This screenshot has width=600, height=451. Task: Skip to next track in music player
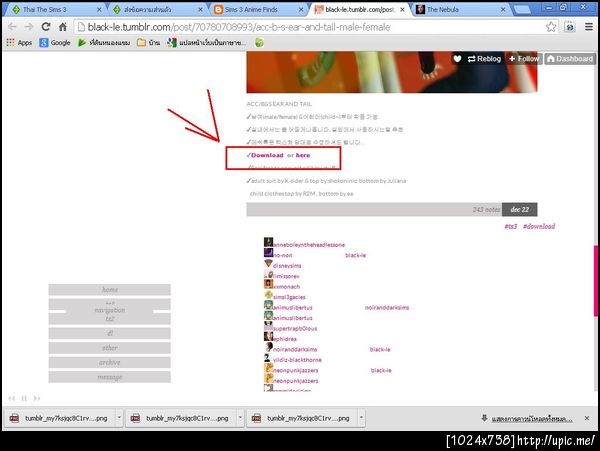click(x=37, y=398)
